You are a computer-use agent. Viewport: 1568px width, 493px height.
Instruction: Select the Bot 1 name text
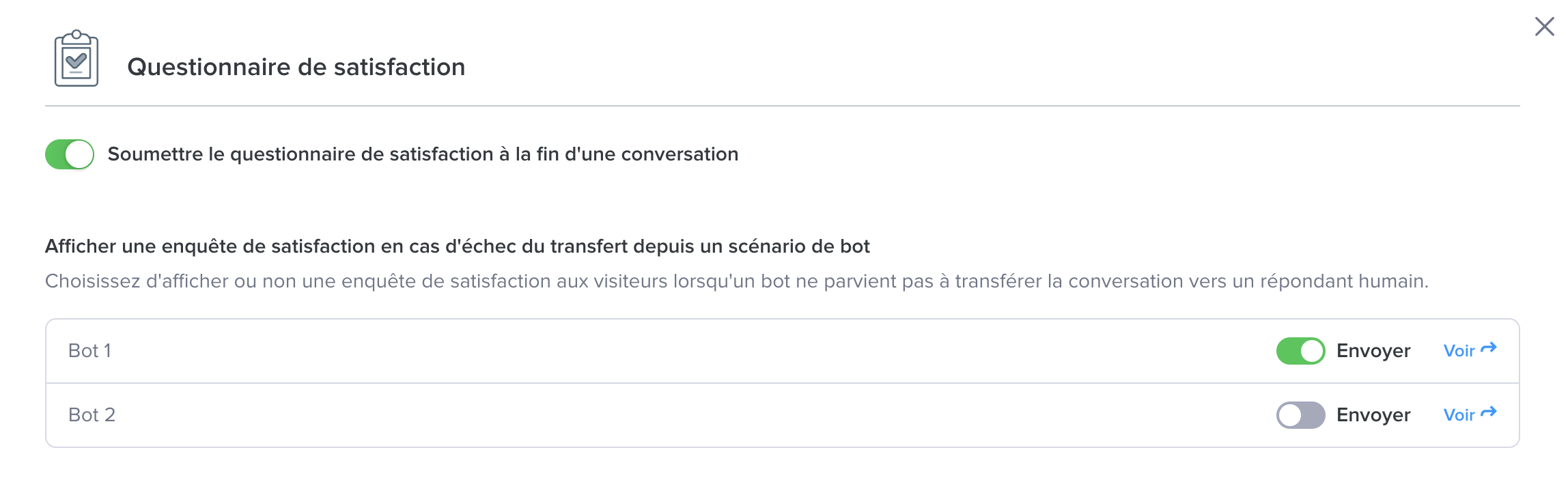(89, 351)
